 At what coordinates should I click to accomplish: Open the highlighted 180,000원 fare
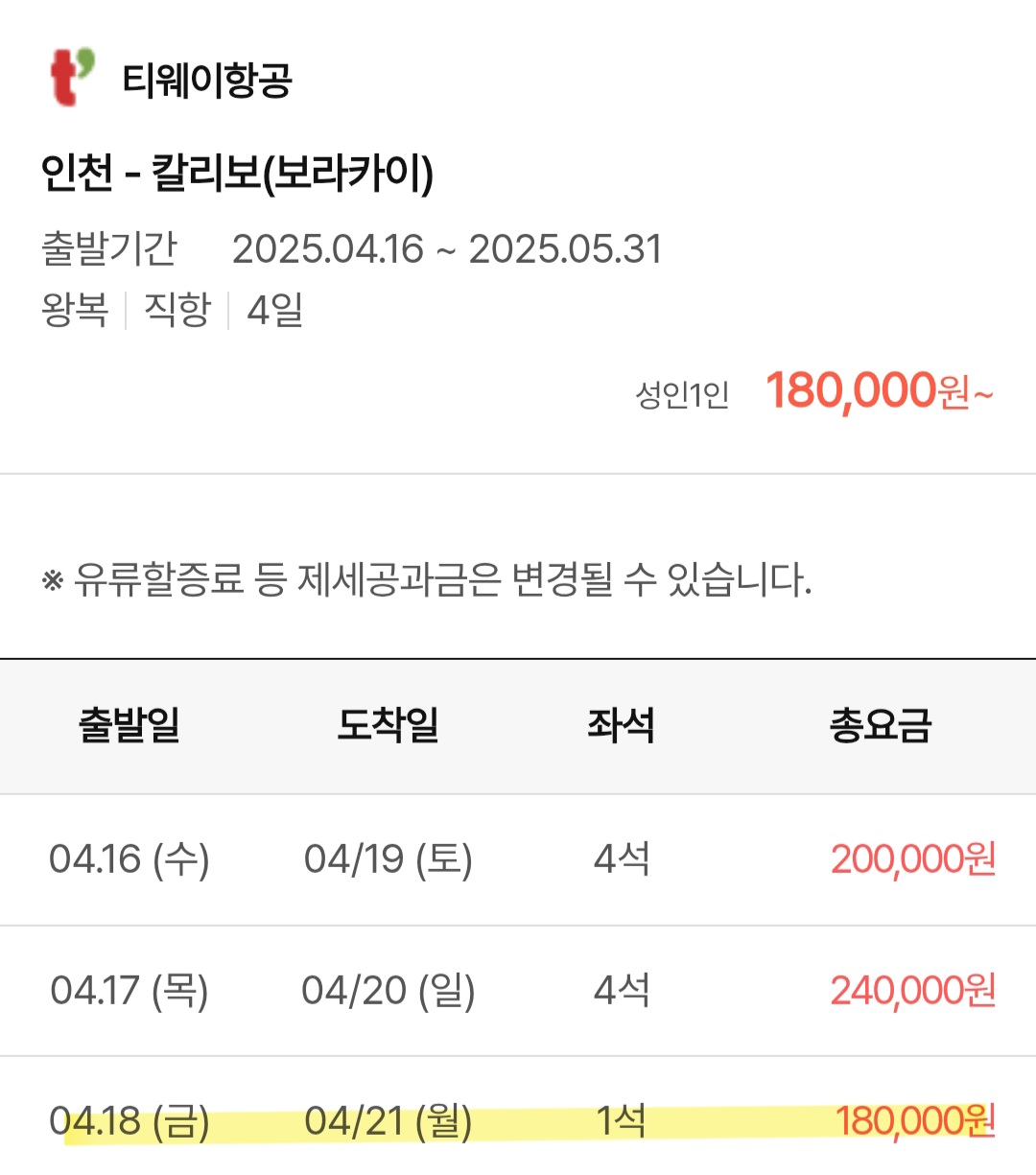coord(915,1121)
